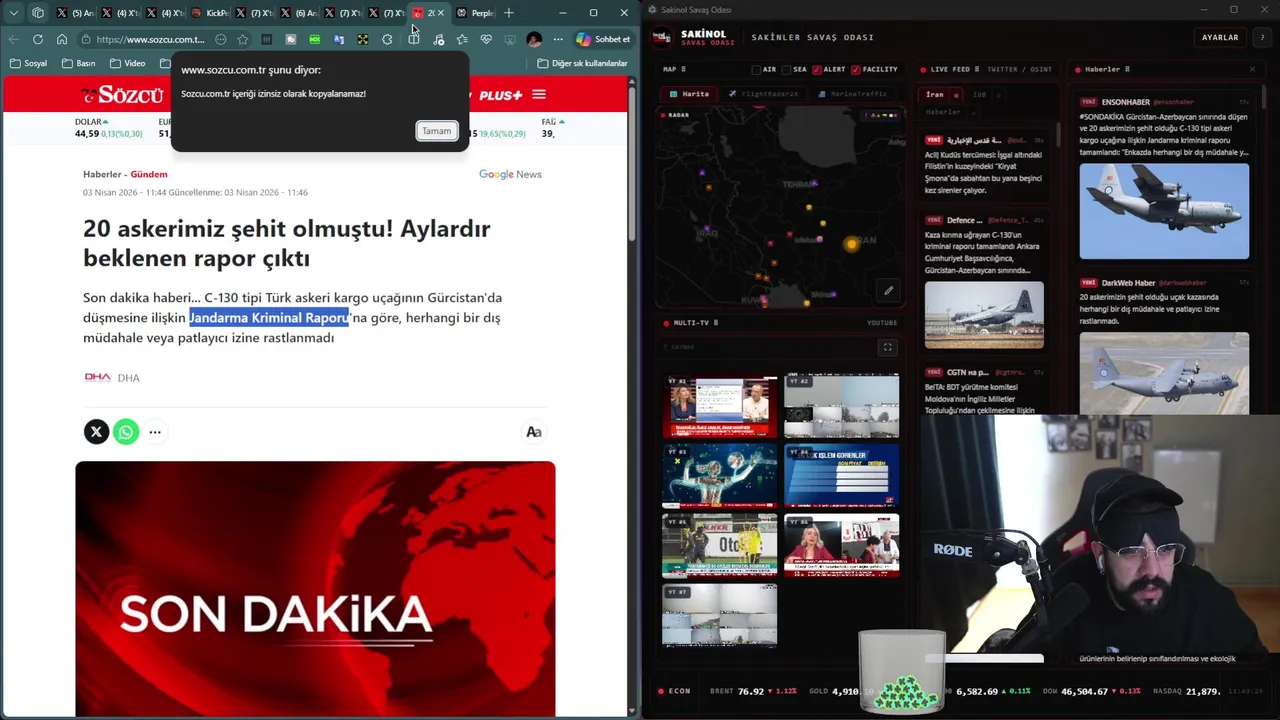This screenshot has height=720, width=1280.
Task: Share the article on X
Action: 96,432
